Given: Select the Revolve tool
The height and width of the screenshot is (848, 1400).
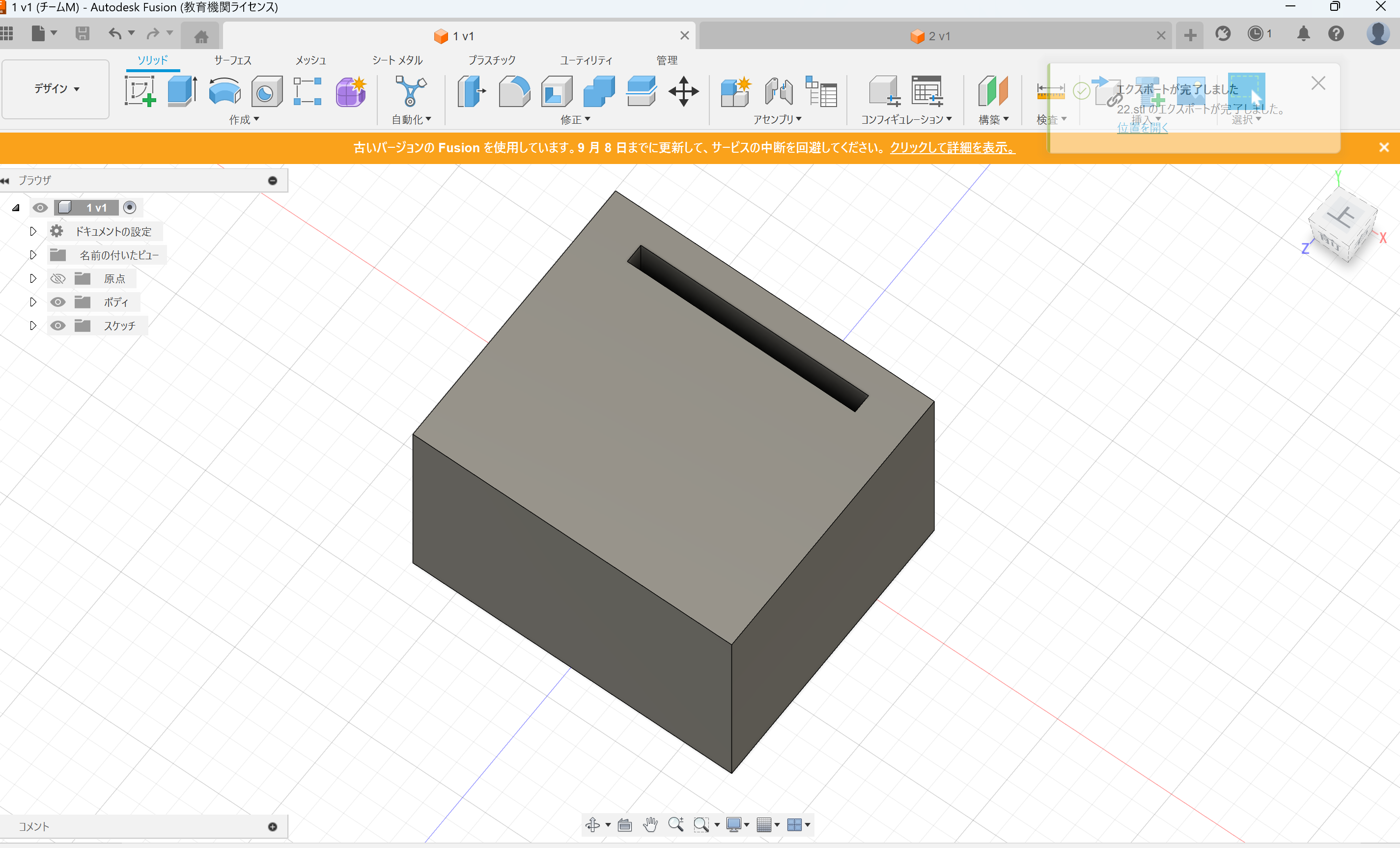Looking at the screenshot, I should point(225,91).
